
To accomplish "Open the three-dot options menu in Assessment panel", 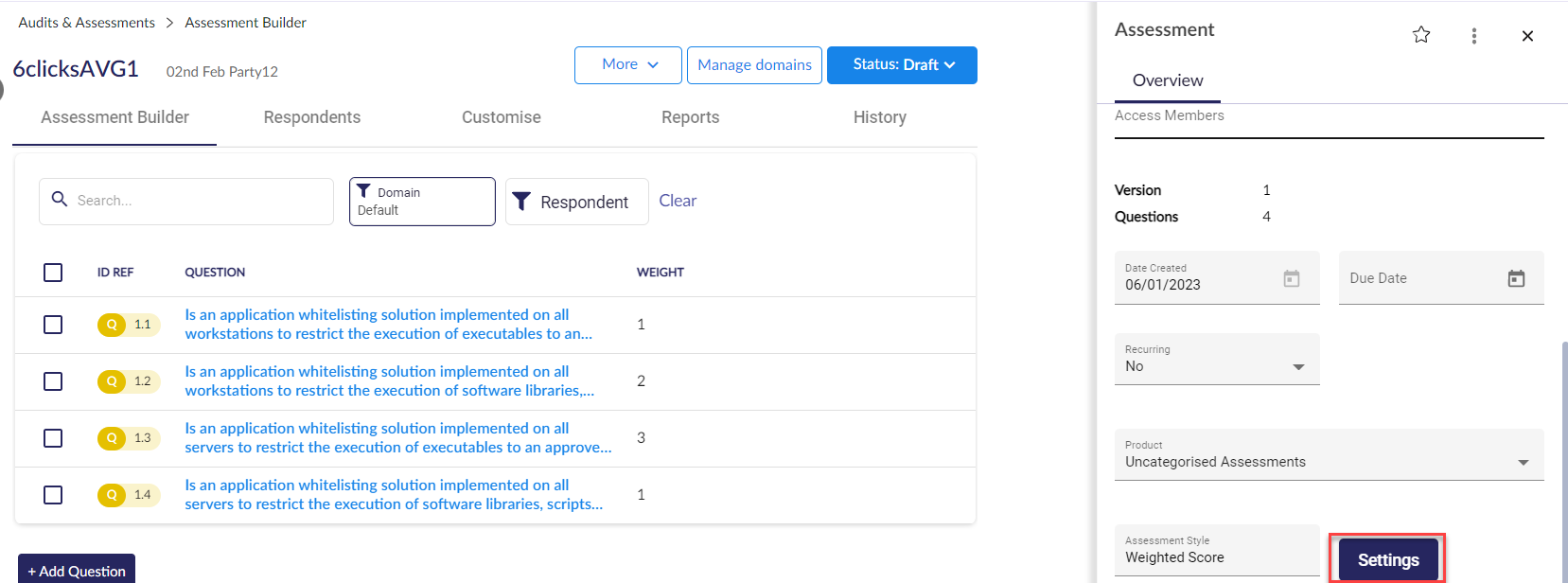I will 1473,36.
